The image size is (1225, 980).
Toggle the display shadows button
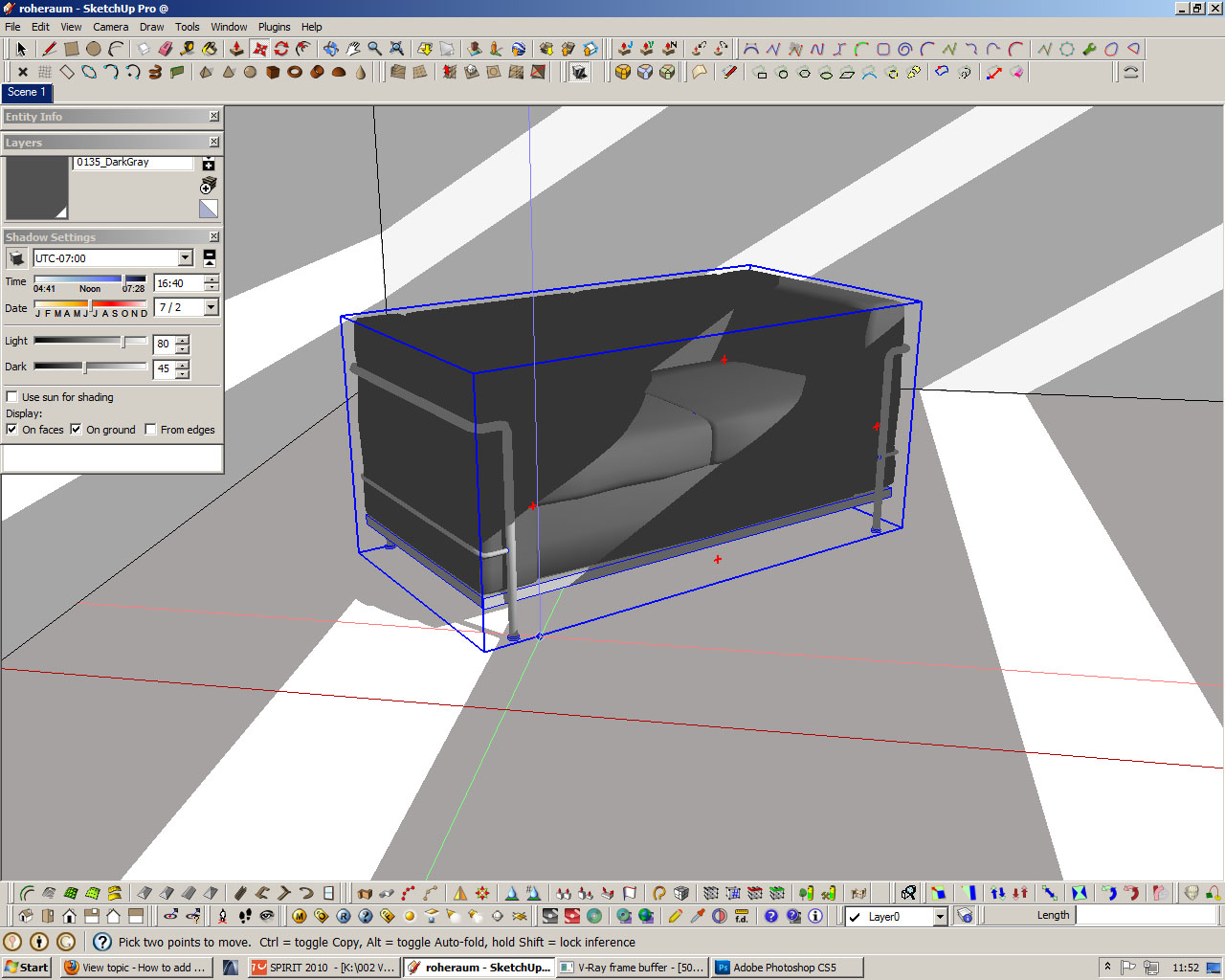point(16,258)
